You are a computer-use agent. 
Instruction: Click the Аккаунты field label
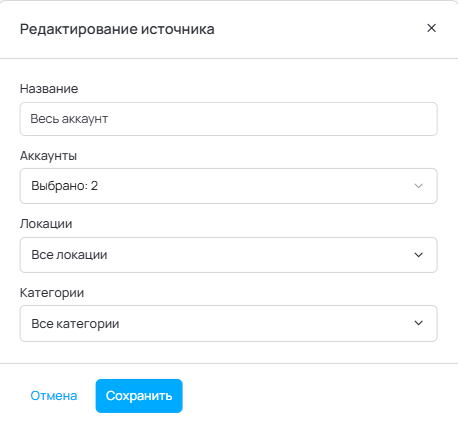click(48, 156)
